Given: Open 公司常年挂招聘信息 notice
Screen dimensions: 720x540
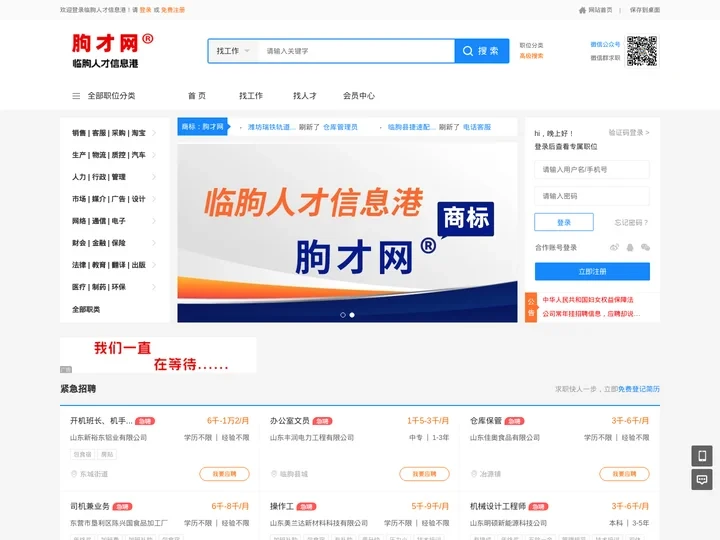Looking at the screenshot, I should (x=591, y=314).
